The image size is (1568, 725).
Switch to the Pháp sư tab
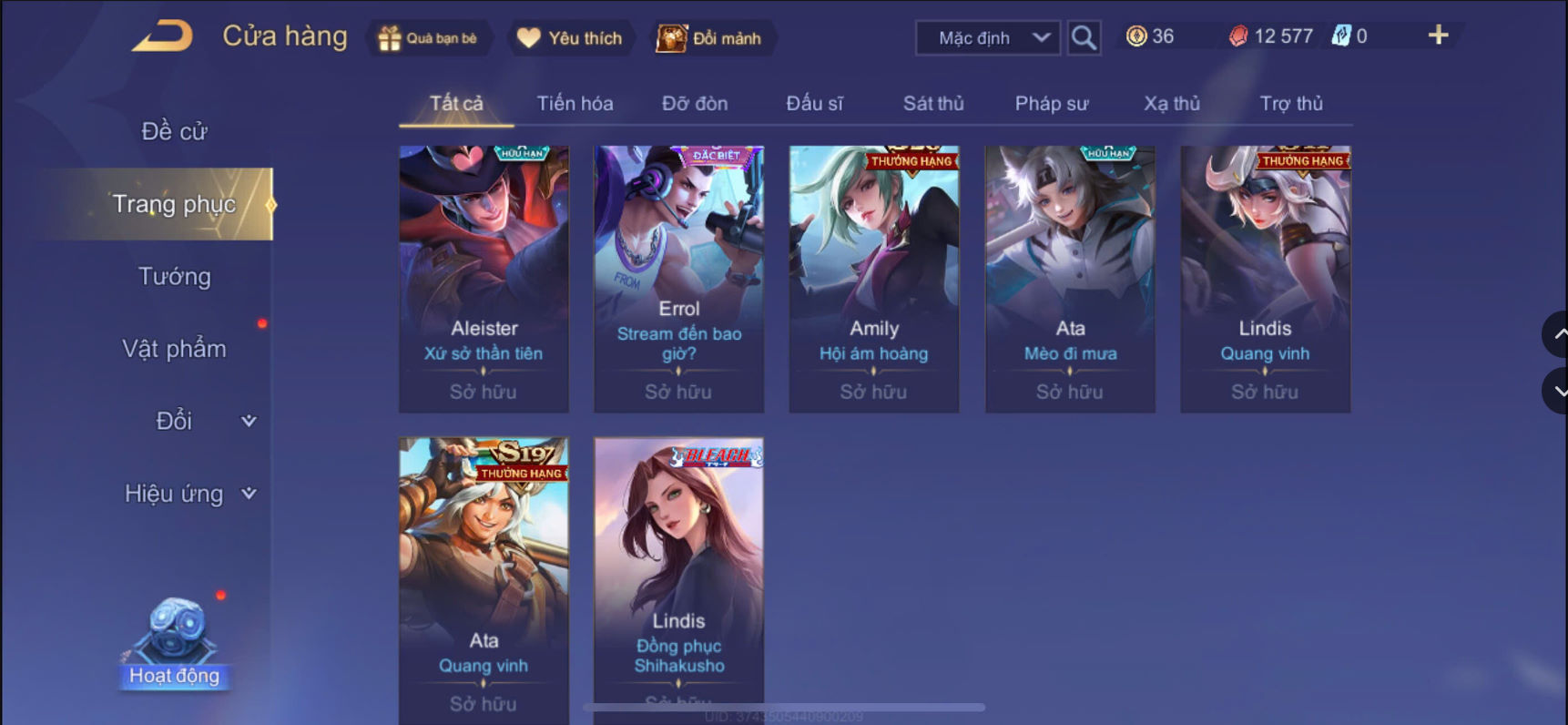(x=1052, y=103)
